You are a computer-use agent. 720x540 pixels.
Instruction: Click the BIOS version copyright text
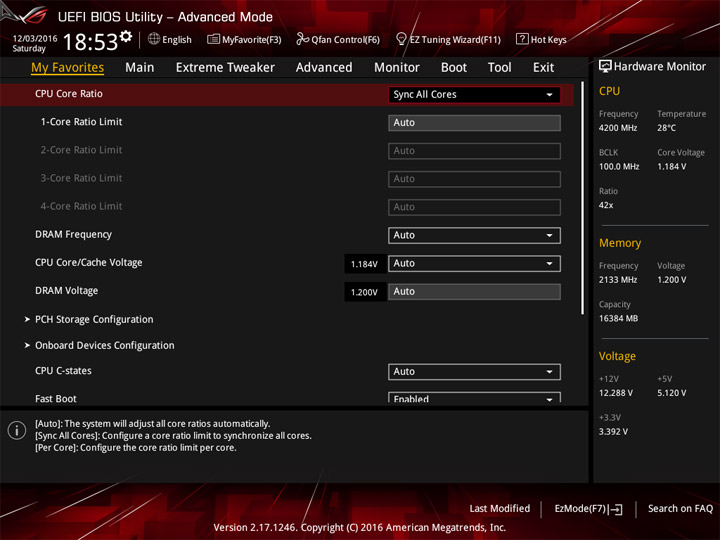click(x=360, y=528)
